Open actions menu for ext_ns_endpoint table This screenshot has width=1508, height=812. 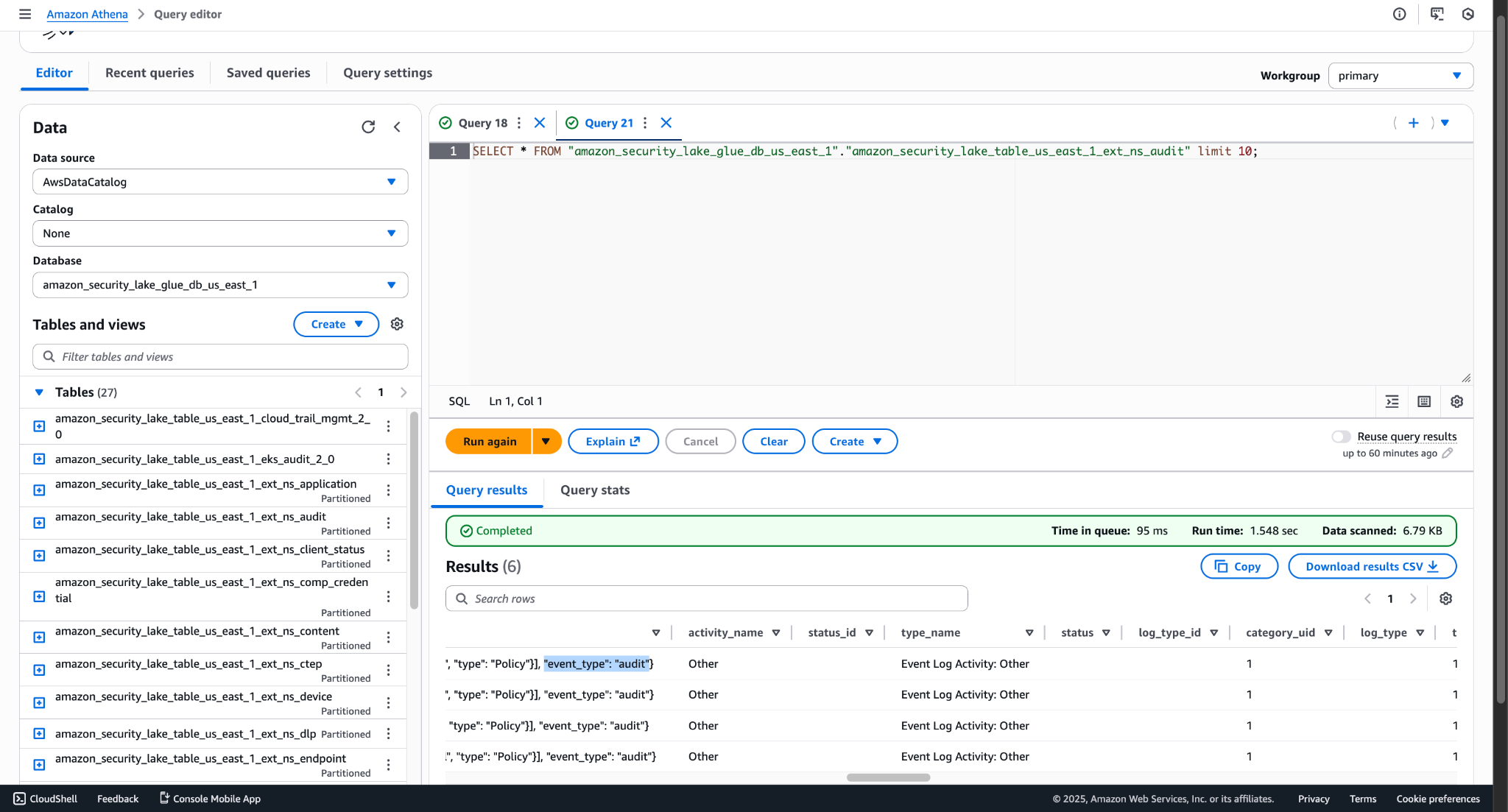click(x=388, y=765)
